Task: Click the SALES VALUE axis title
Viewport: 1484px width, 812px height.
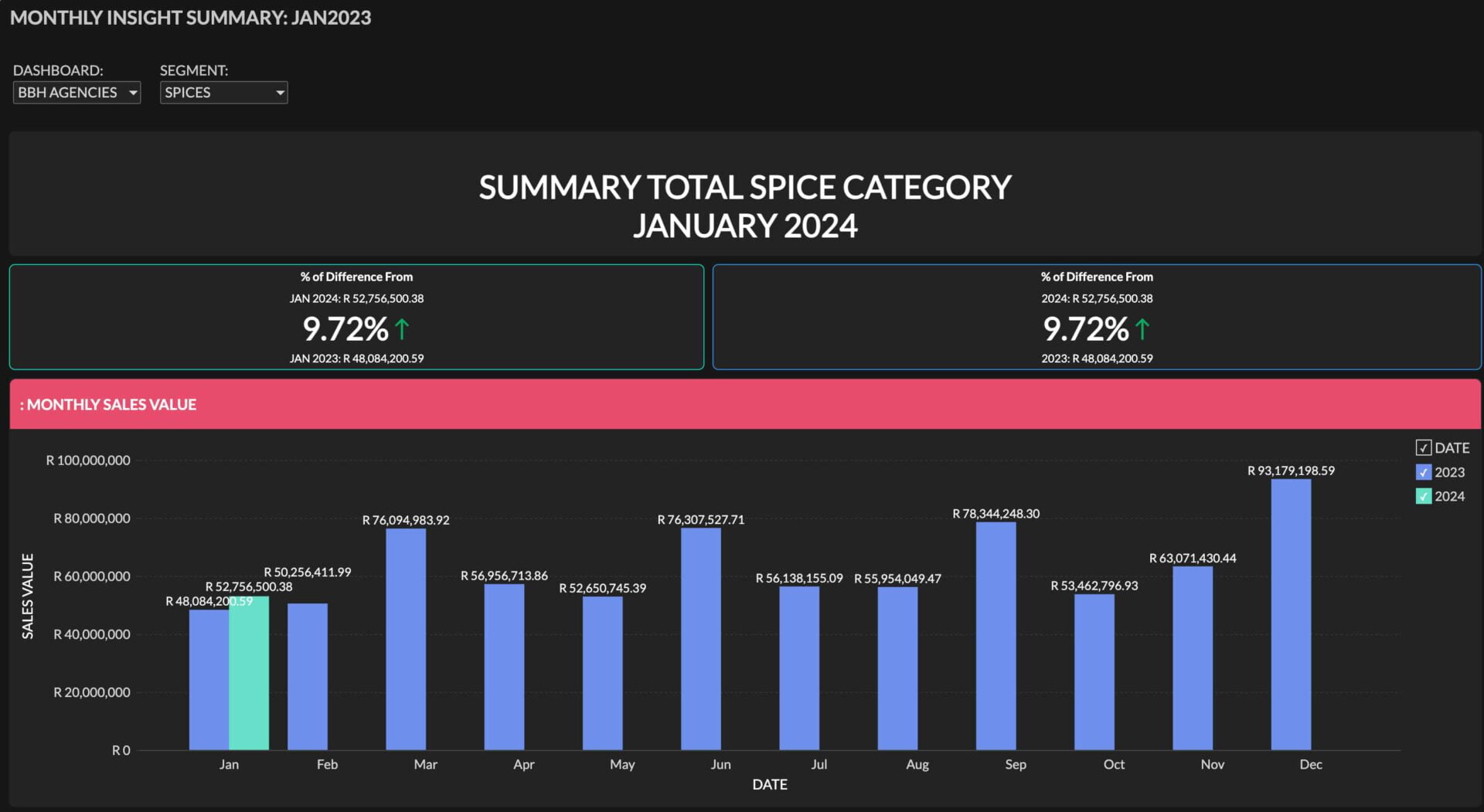Action: click(28, 596)
